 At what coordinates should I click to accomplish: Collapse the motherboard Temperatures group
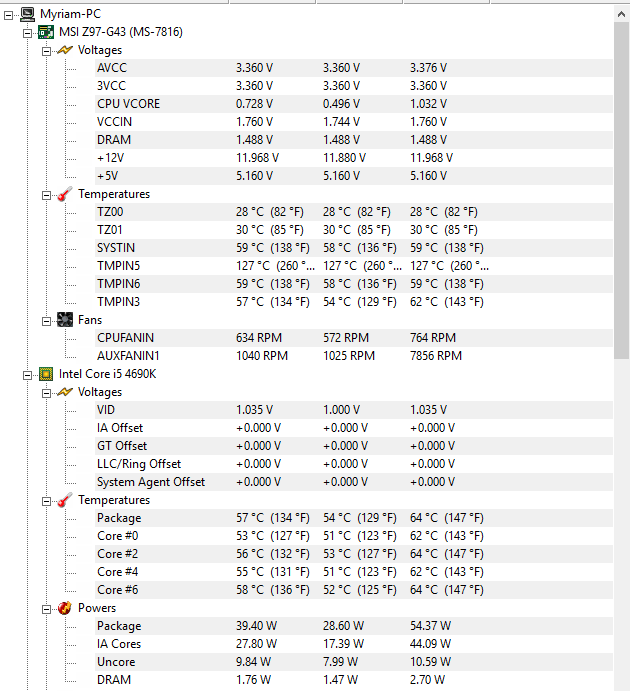point(46,195)
